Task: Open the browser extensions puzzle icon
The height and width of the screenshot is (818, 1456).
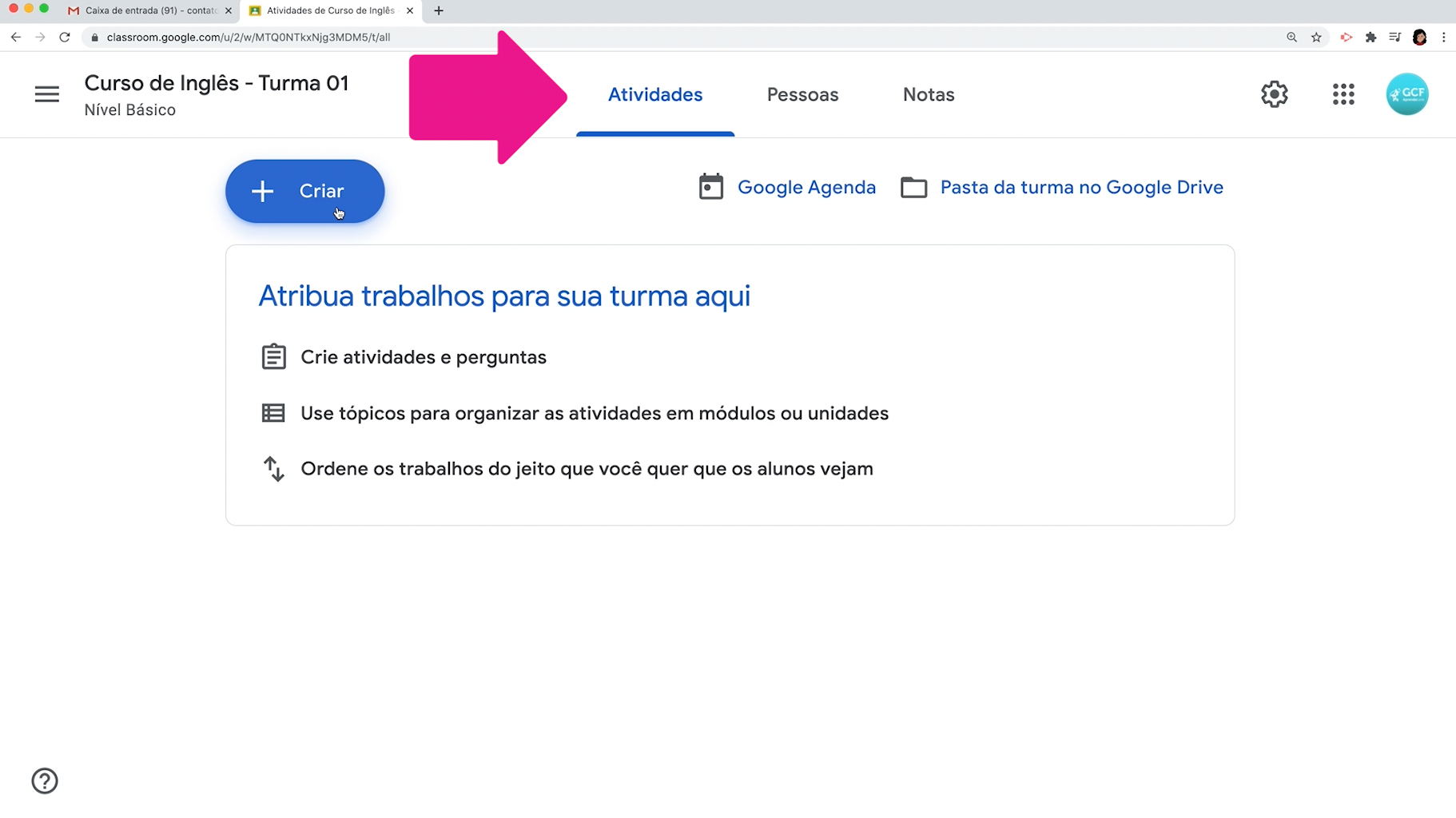Action: 1370,37
